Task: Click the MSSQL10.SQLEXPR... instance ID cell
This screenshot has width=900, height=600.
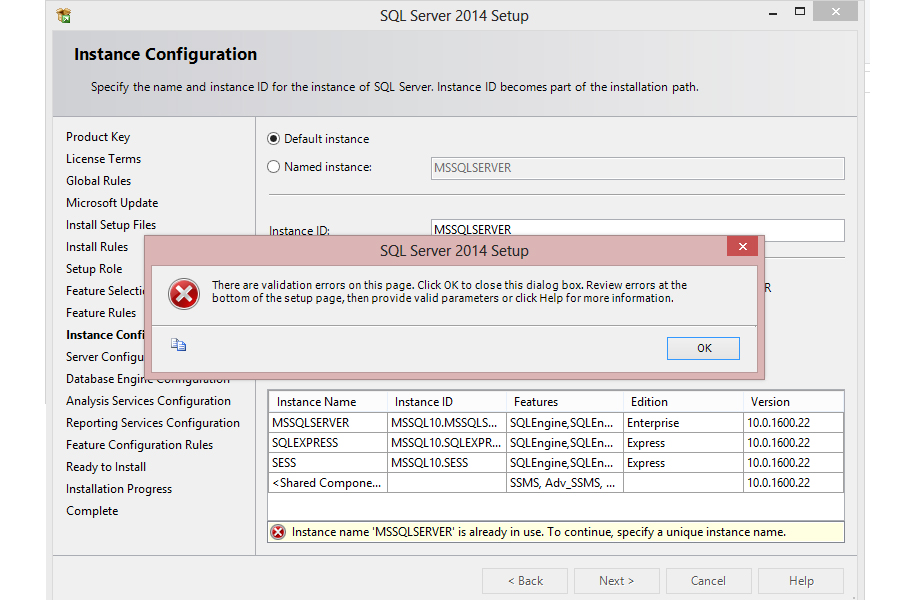Action: coord(447,443)
